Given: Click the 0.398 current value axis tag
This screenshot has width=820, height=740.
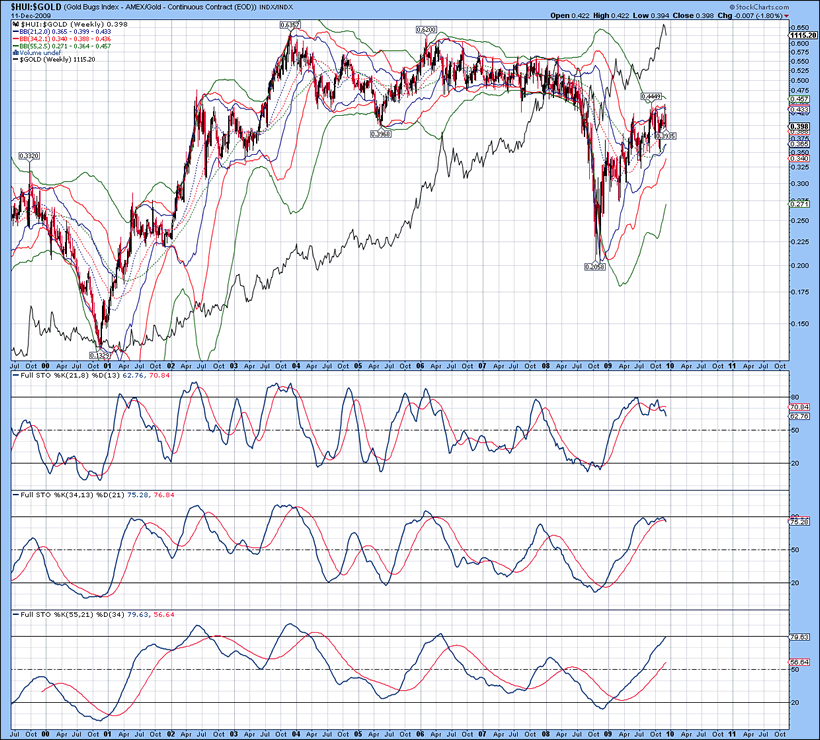Looking at the screenshot, I should [799, 127].
